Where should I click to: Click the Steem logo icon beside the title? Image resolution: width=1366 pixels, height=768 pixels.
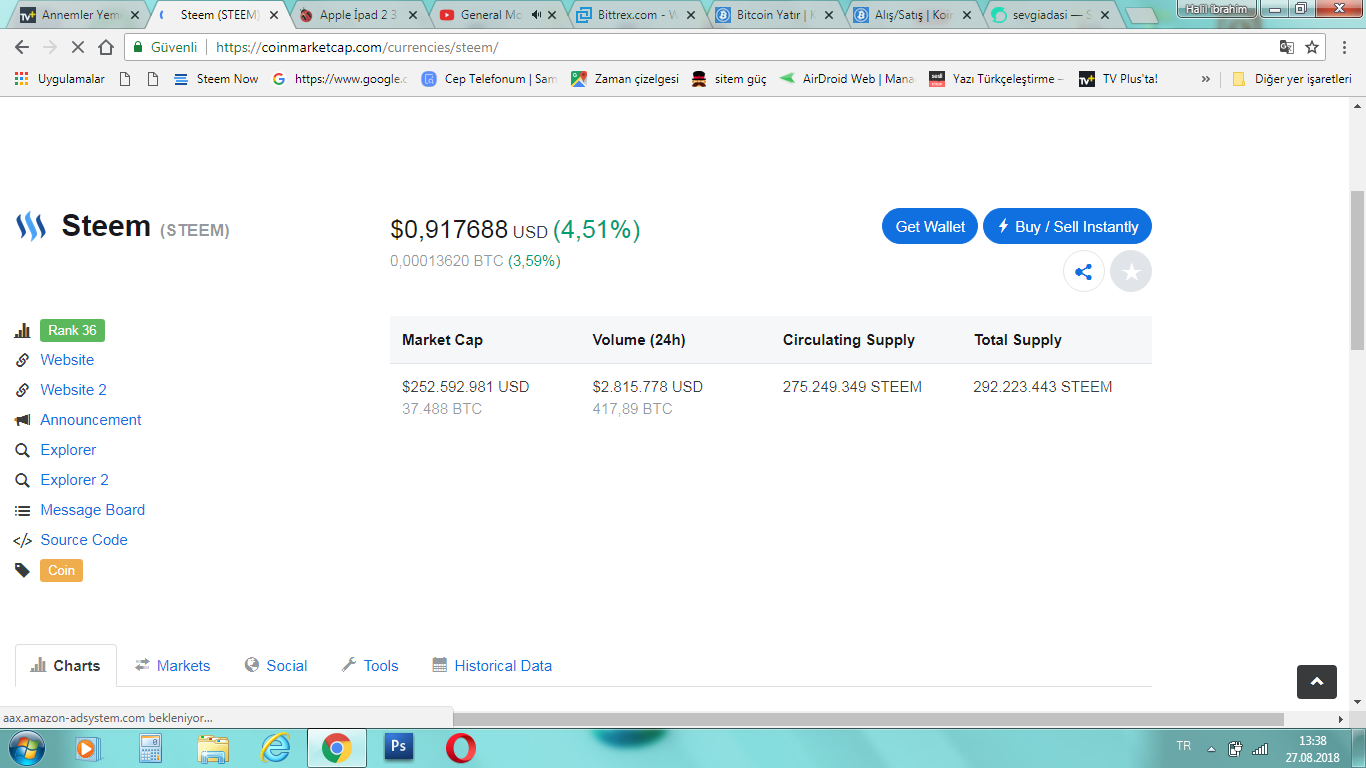tap(31, 226)
